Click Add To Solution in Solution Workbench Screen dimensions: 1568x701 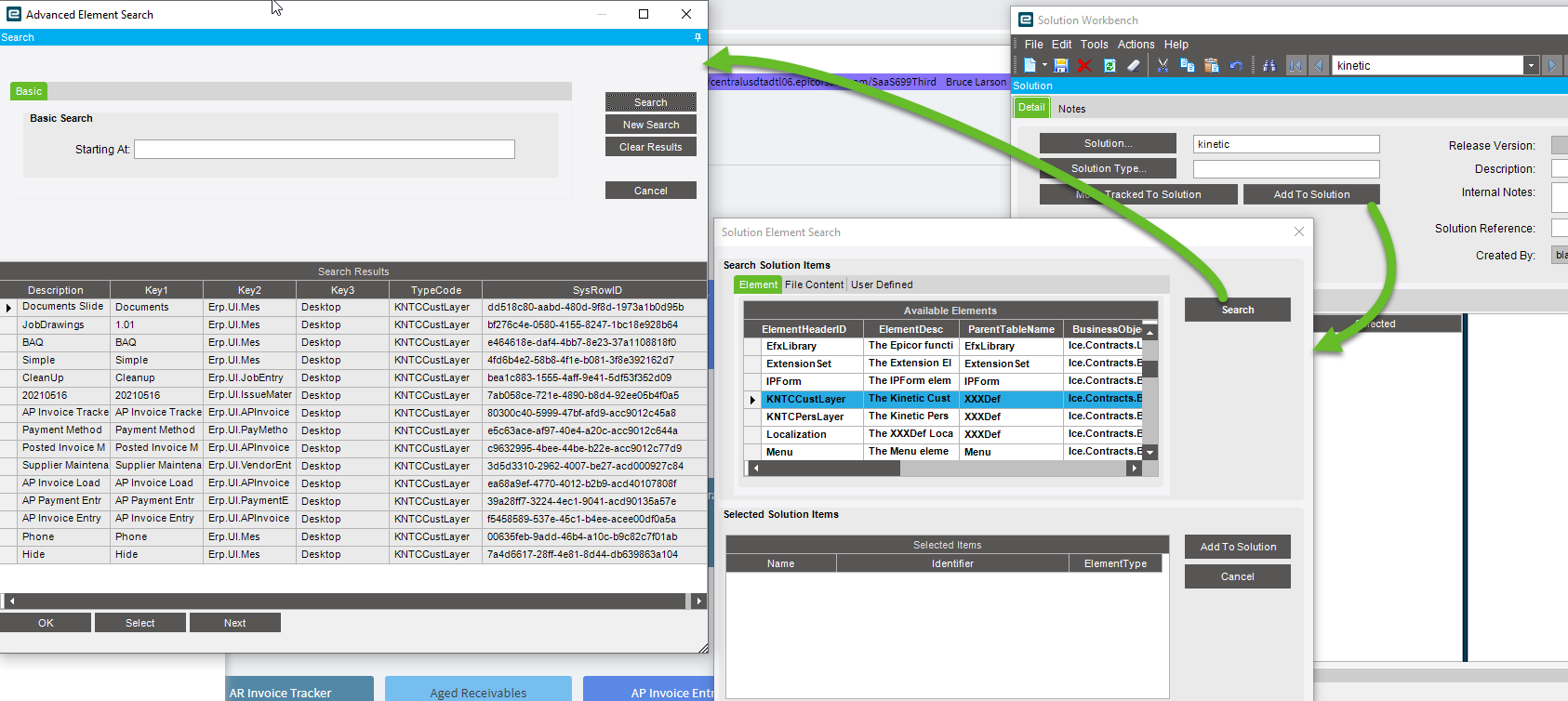point(1311,194)
